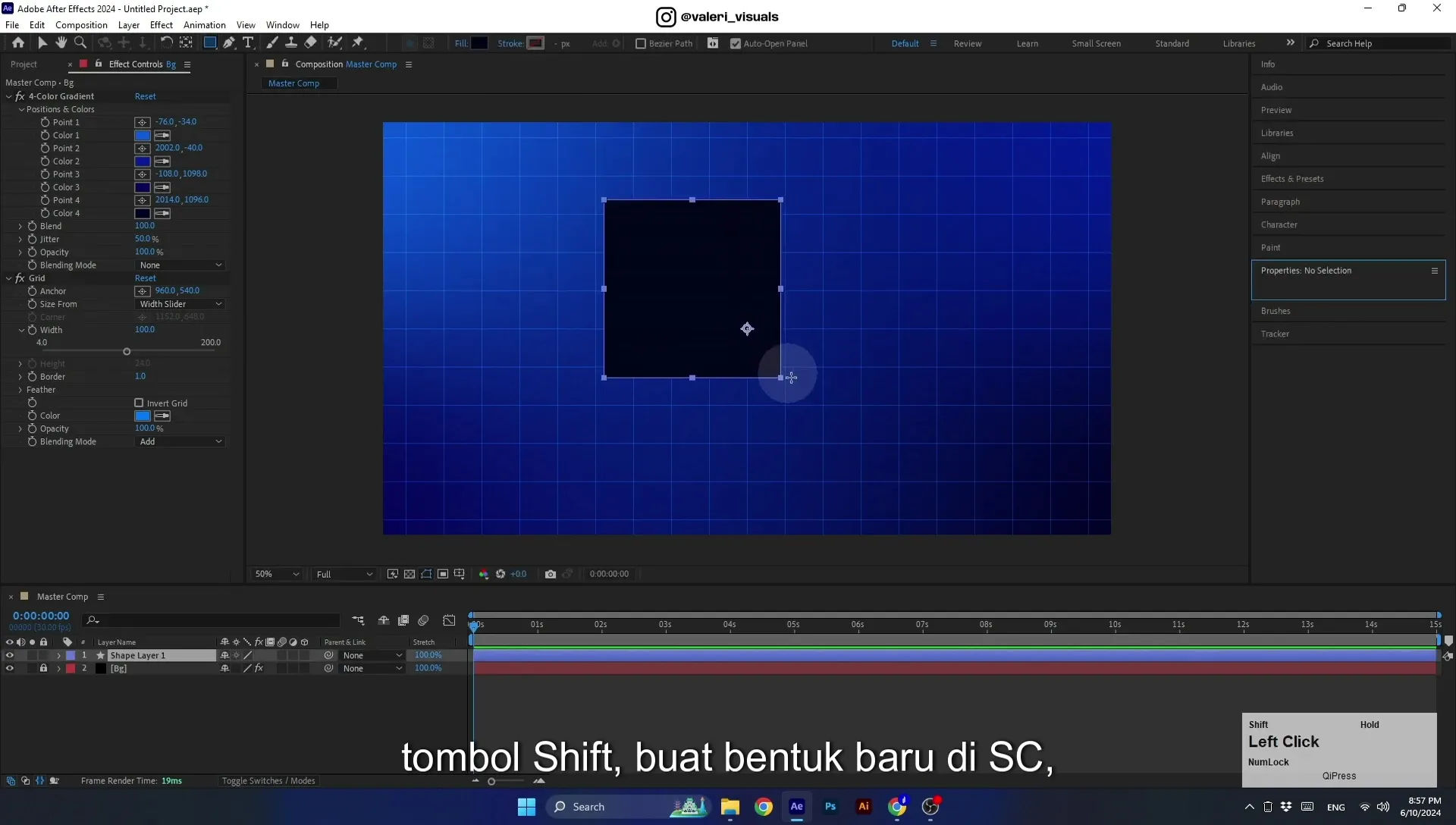Screen dimensions: 1456x825
Task: Click Toggle Switches / Modes
Action: click(x=268, y=781)
